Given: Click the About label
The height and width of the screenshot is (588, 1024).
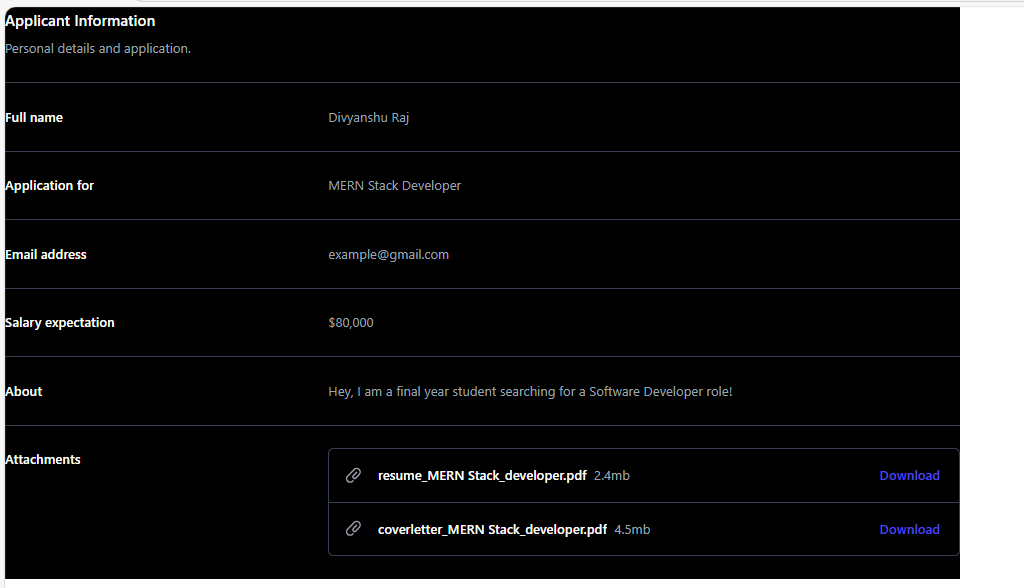Looking at the screenshot, I should coord(24,391).
